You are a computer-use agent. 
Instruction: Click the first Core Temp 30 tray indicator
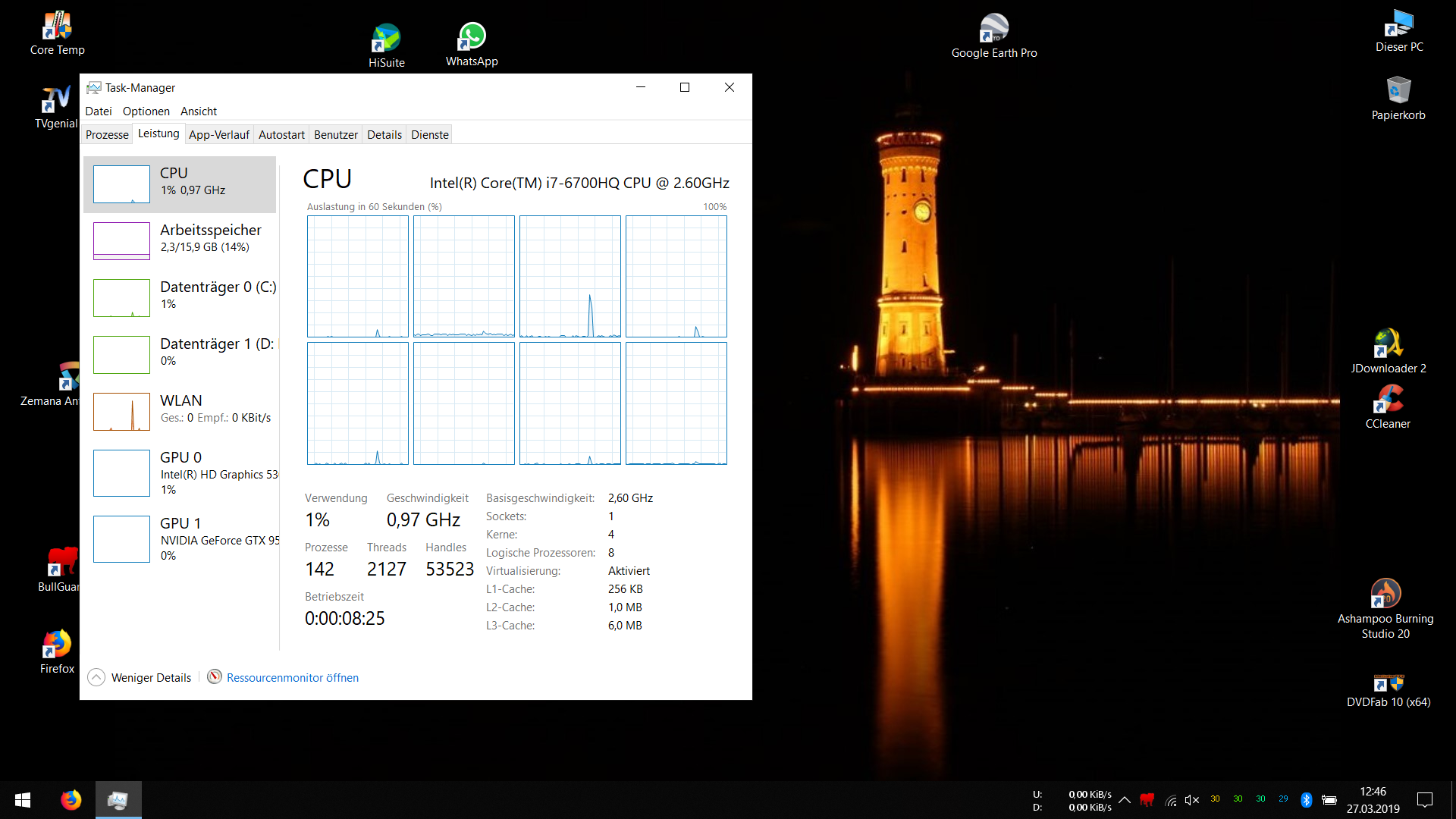pyautogui.click(x=1215, y=799)
